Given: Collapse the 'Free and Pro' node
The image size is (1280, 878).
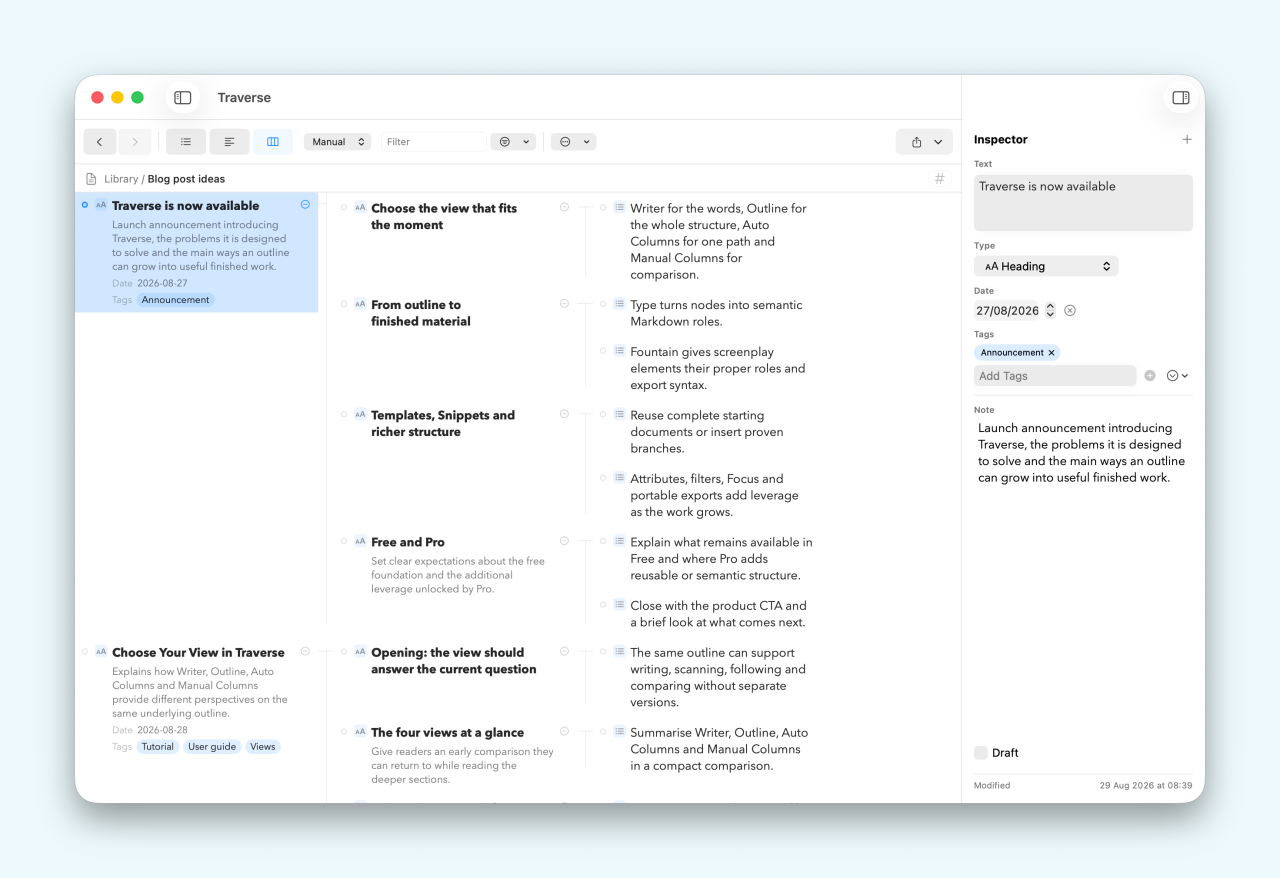Looking at the screenshot, I should [564, 541].
